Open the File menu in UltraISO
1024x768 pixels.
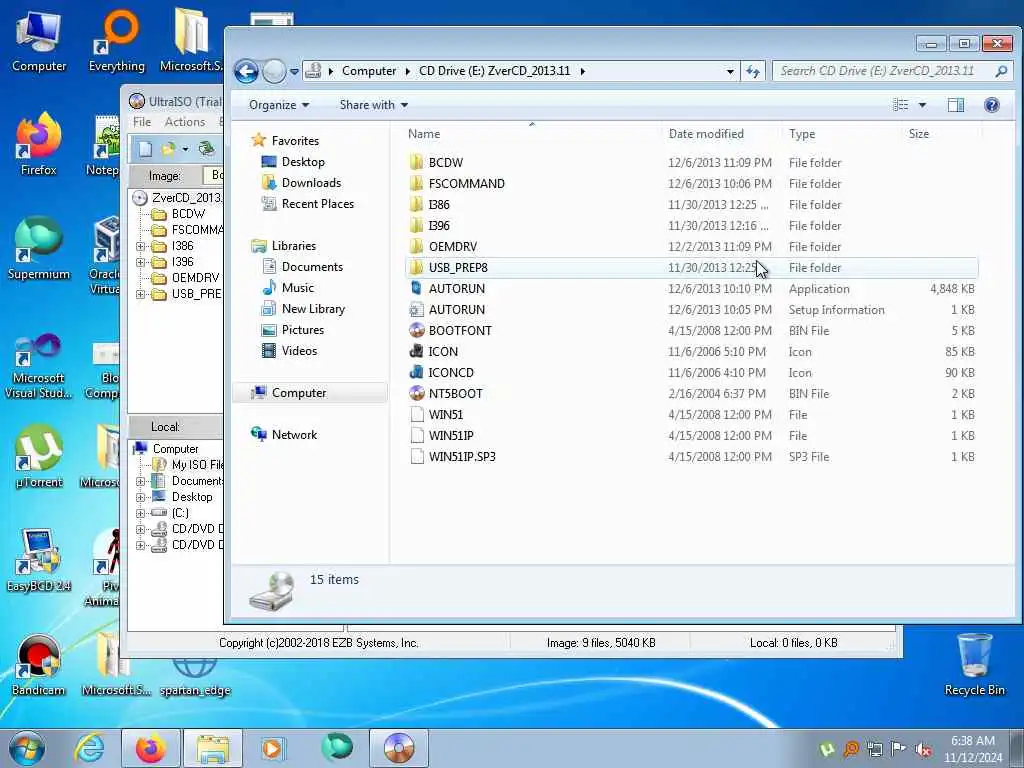point(142,122)
